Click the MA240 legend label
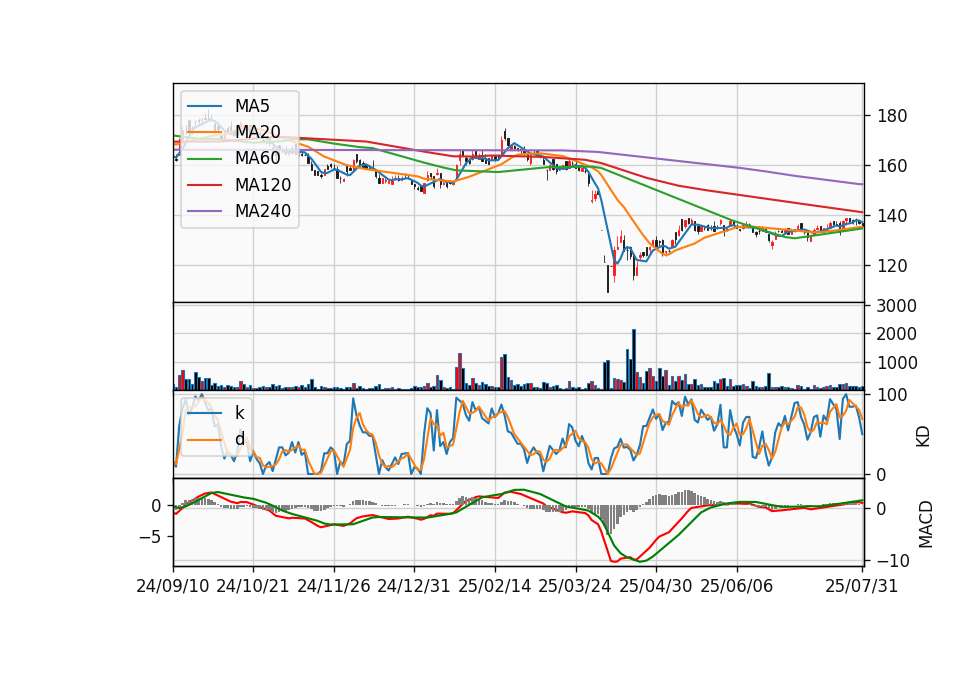 pos(263,211)
